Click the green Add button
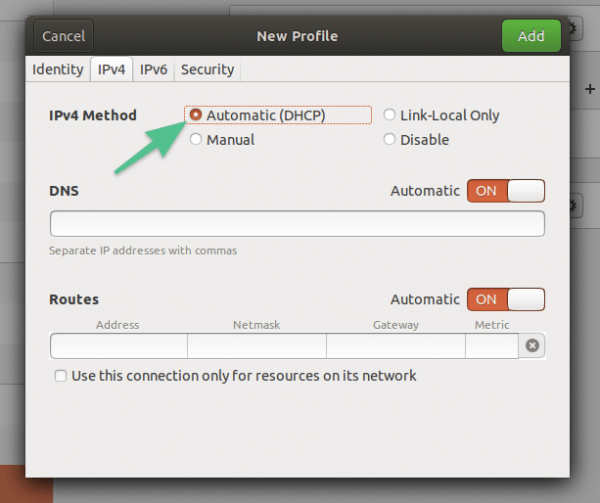 531,36
